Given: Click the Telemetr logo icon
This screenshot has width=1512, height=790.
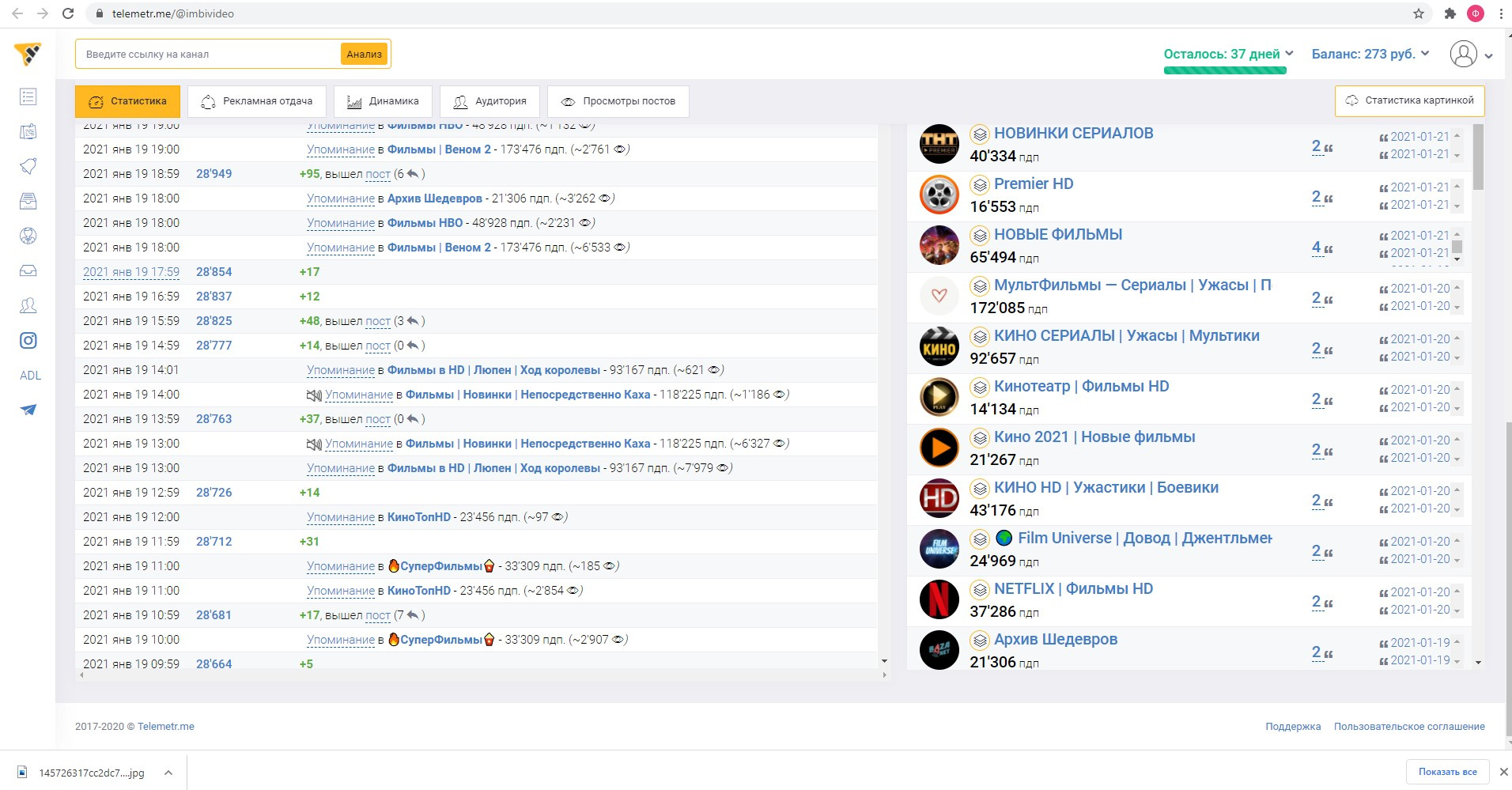Looking at the screenshot, I should [x=28, y=55].
